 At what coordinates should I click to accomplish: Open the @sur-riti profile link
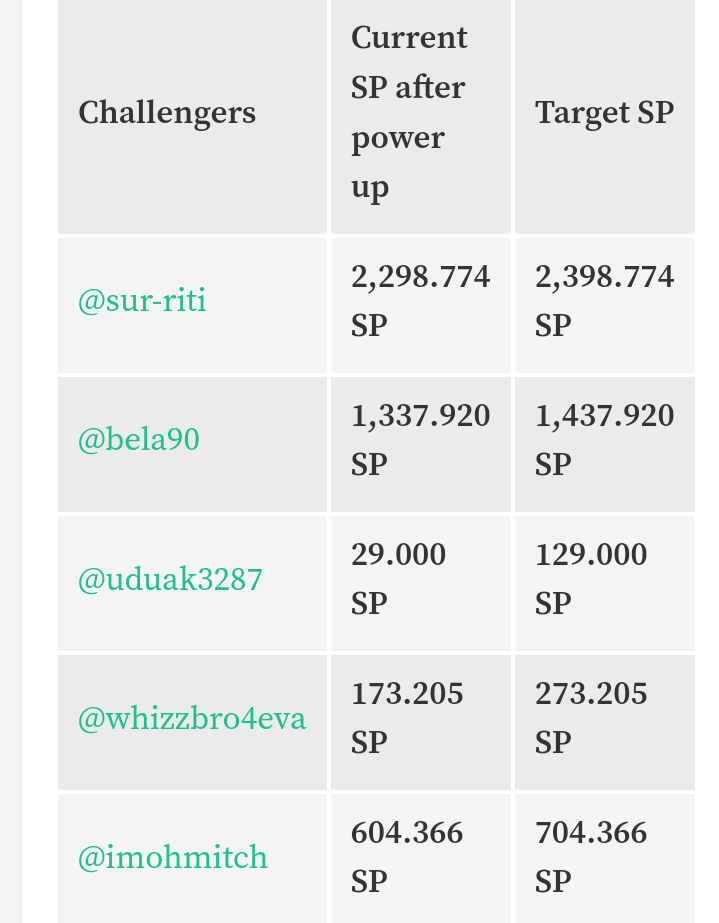click(x=142, y=301)
